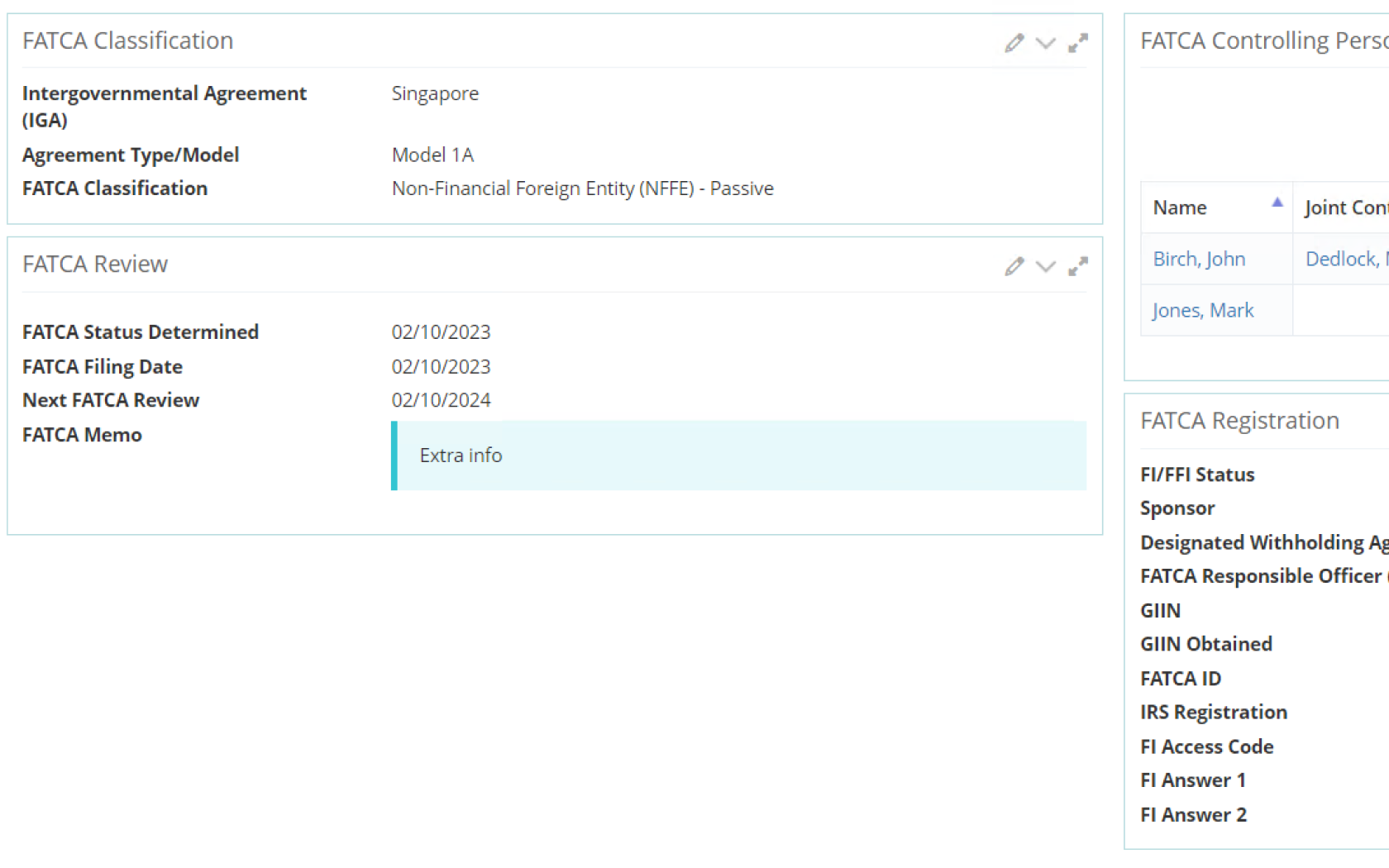Maximize the FATCA Classification panel
Screen dimensions: 1389x868
point(1077,43)
